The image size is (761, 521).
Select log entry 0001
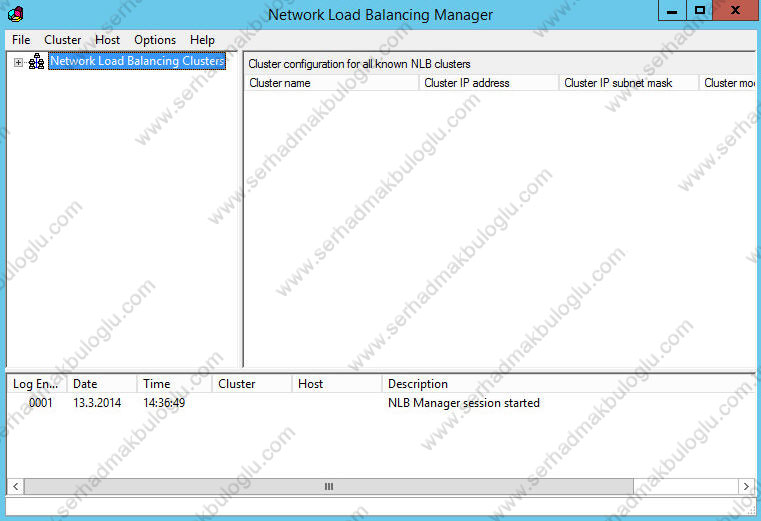pyautogui.click(x=40, y=403)
